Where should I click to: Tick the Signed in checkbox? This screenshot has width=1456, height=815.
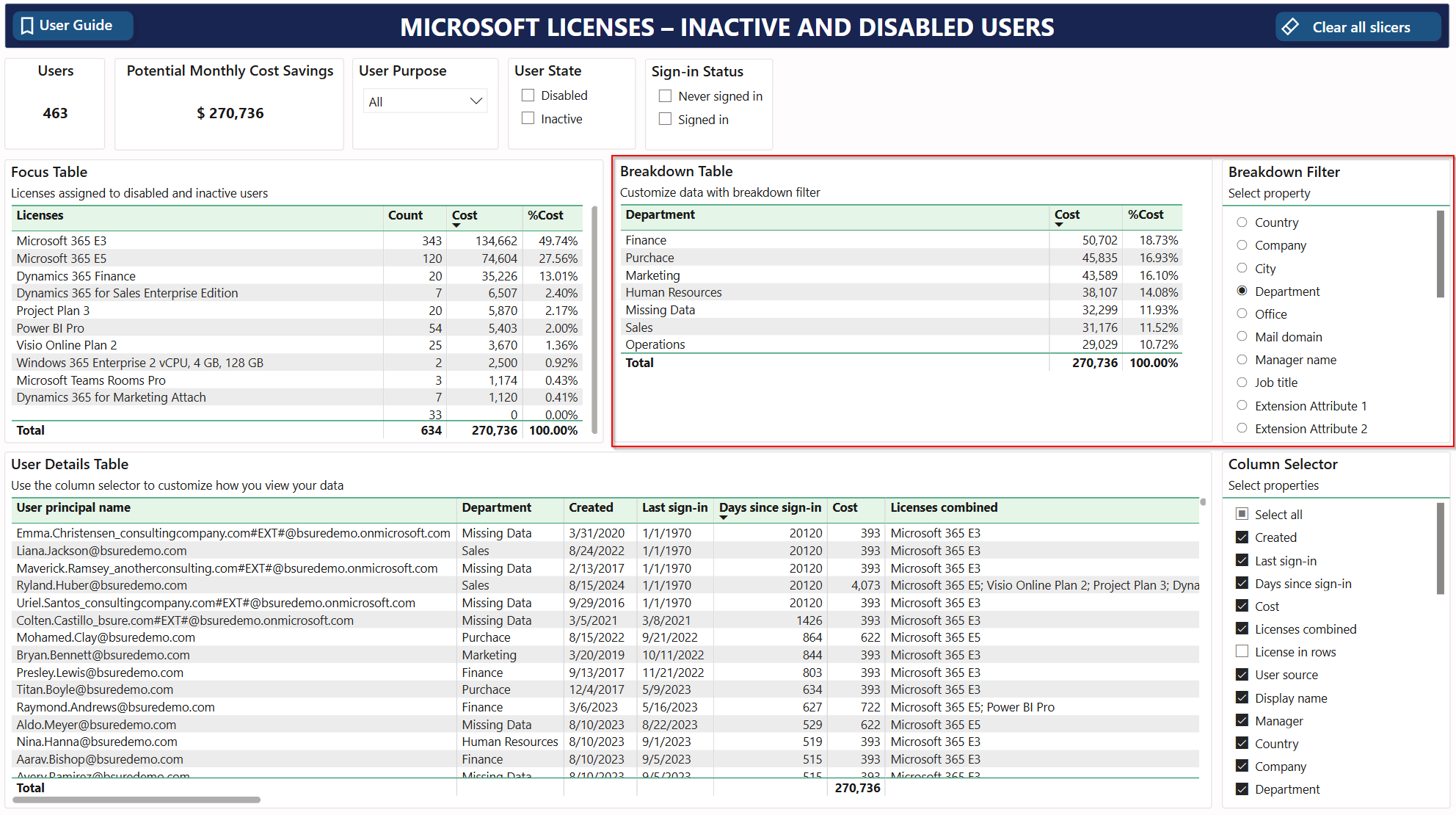[x=665, y=119]
